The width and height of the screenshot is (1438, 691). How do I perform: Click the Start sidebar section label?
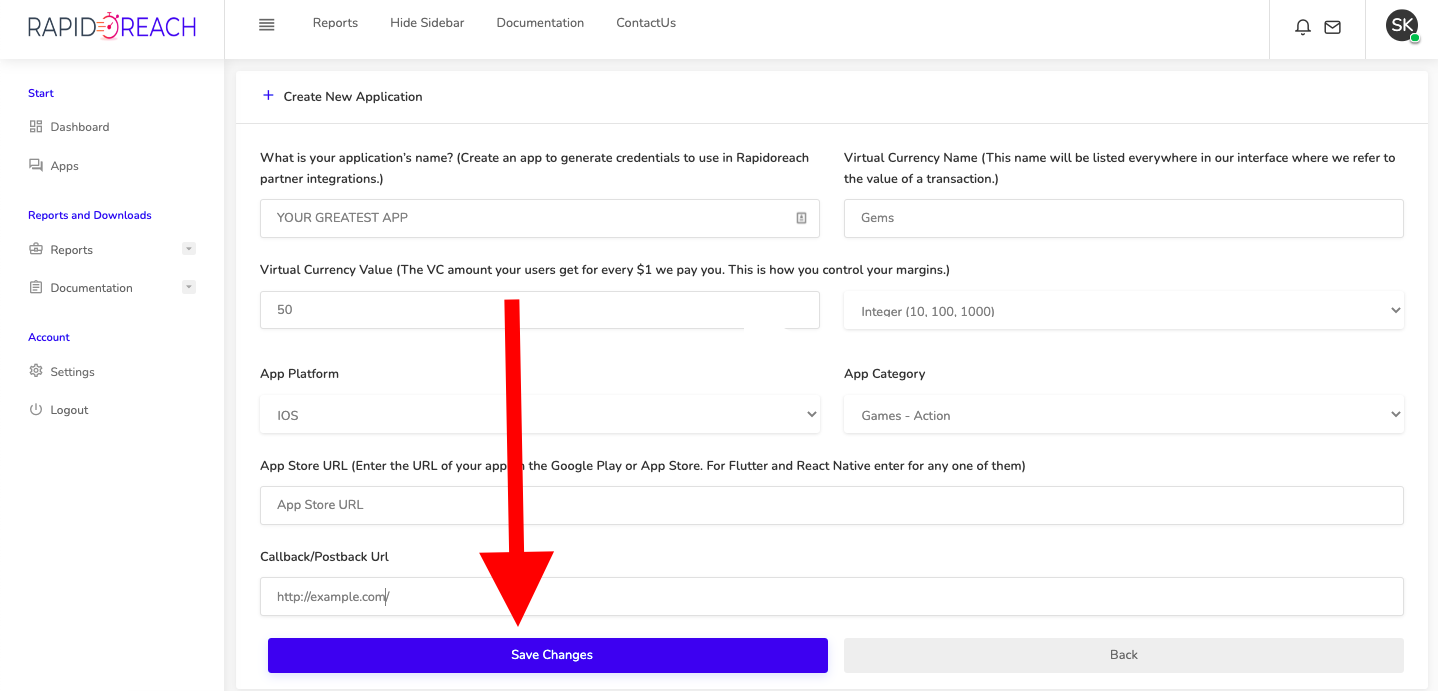(x=41, y=93)
